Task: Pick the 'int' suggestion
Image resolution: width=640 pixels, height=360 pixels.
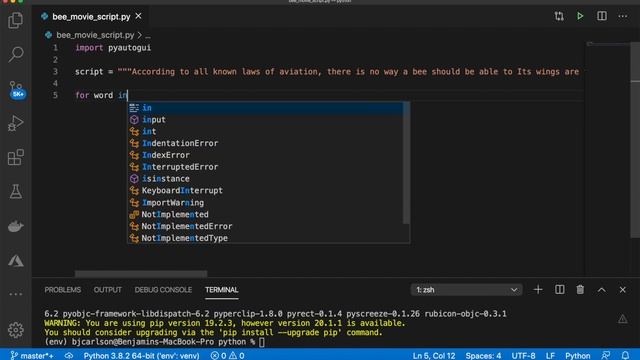Action: coord(266,131)
